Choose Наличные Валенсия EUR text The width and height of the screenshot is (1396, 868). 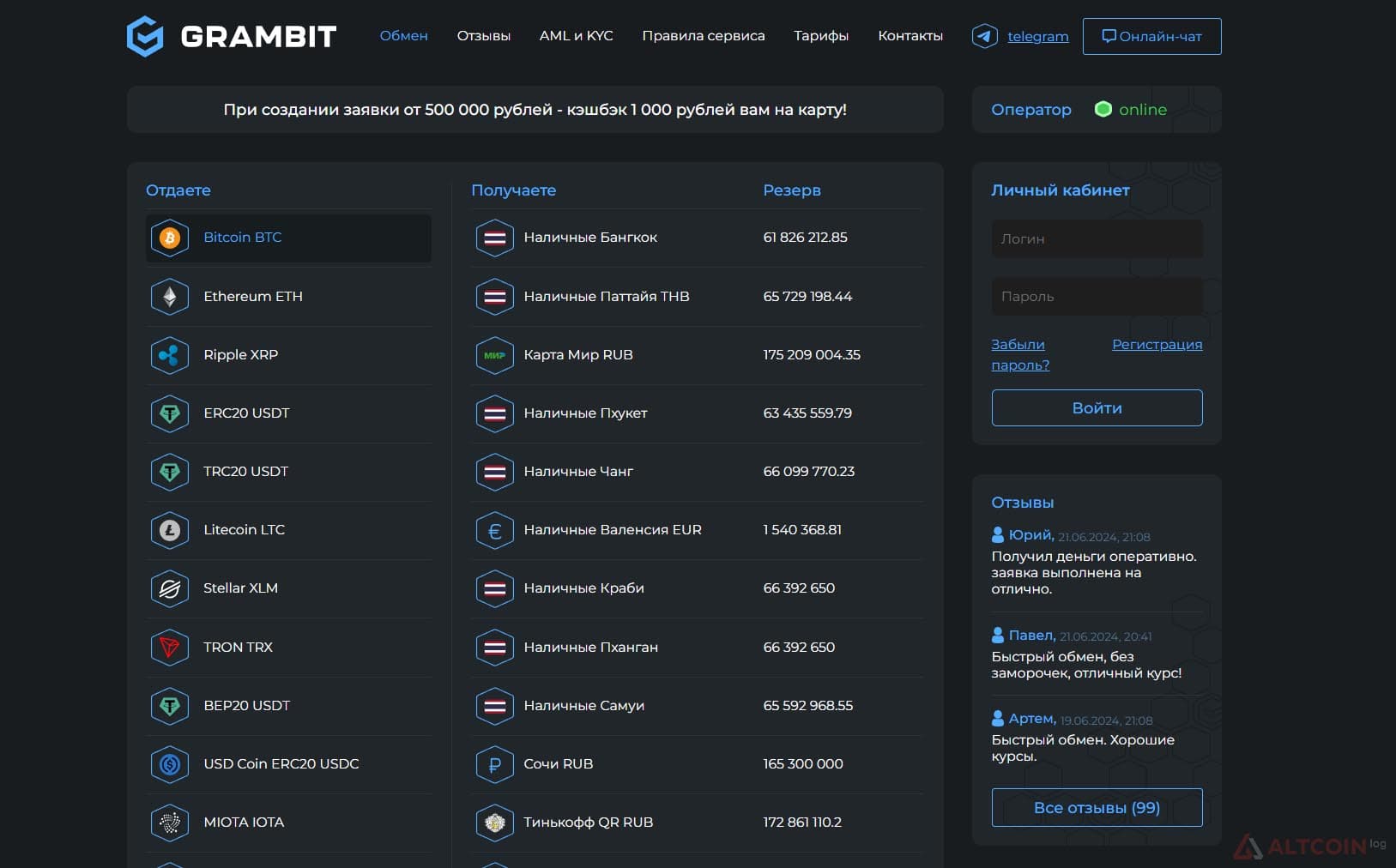pyautogui.click(x=613, y=529)
